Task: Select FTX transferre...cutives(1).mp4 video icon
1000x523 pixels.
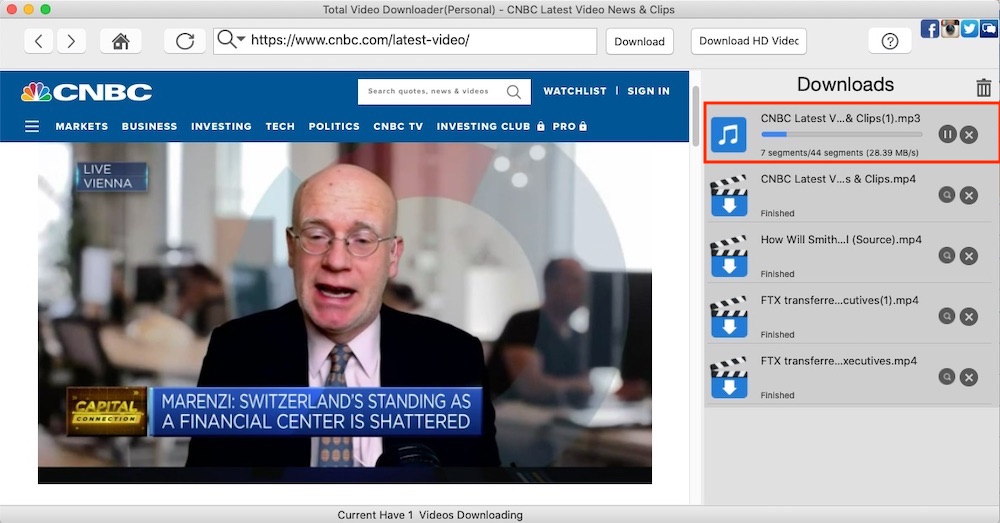Action: [x=728, y=317]
